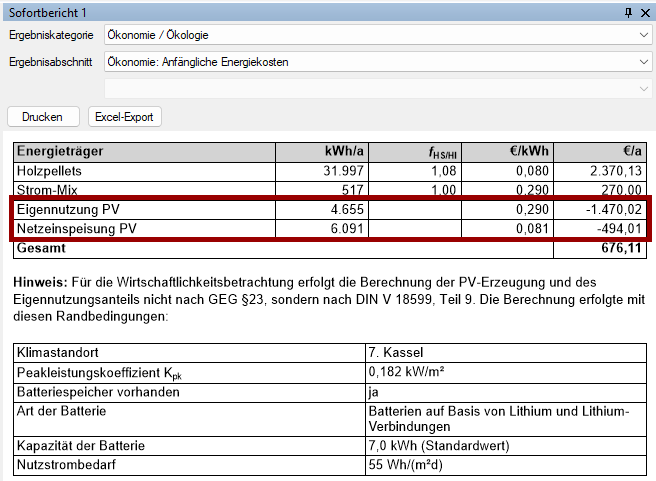Select the Eigennutzung PV row label
This screenshot has height=481, width=656.
click(69, 210)
